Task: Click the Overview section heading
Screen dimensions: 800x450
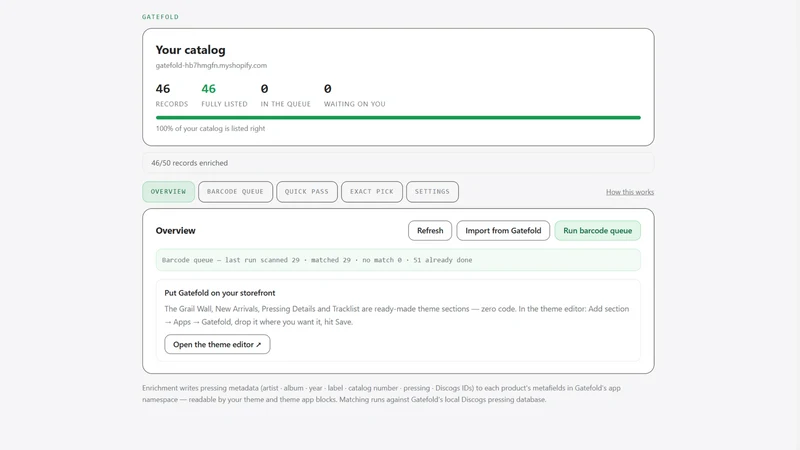Action: click(176, 231)
